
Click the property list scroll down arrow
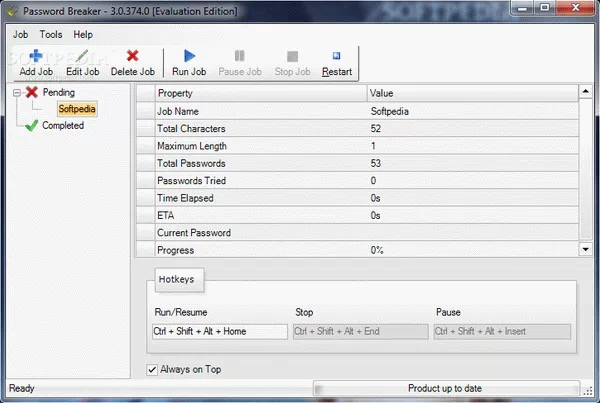tap(585, 250)
